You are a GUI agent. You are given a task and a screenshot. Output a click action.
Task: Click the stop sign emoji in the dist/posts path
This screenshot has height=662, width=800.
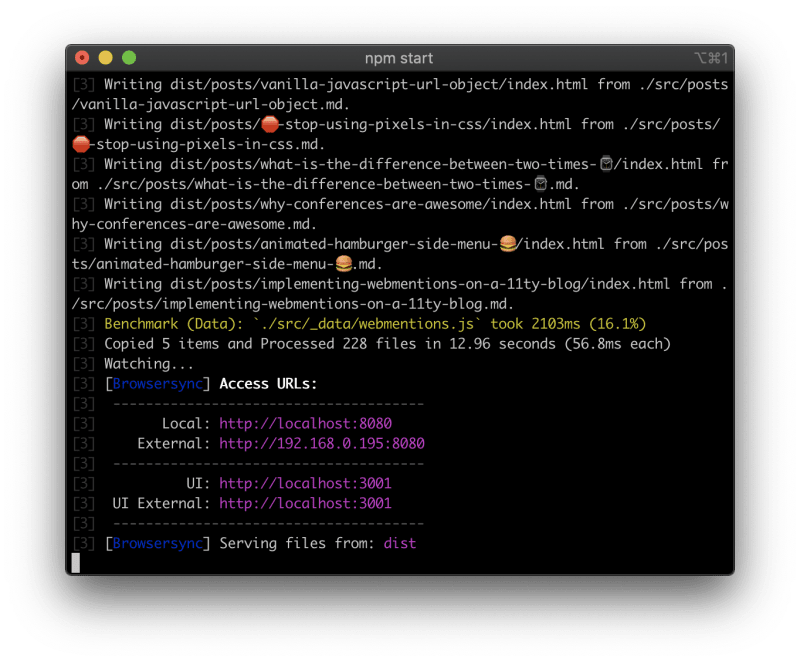click(x=270, y=124)
